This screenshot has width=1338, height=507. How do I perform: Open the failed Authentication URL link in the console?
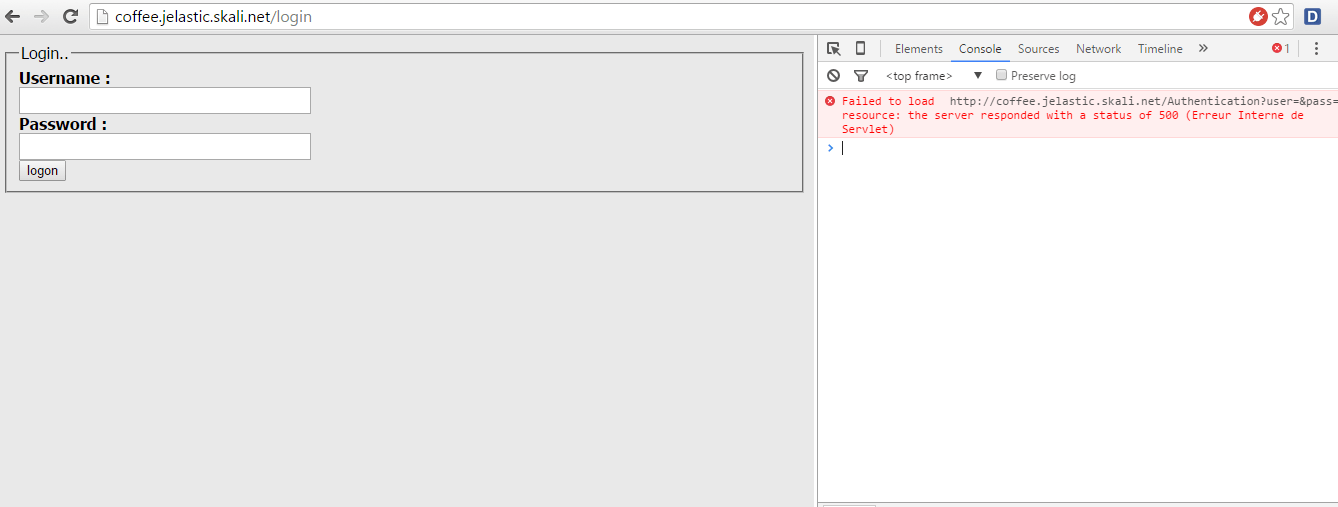[x=1143, y=101]
